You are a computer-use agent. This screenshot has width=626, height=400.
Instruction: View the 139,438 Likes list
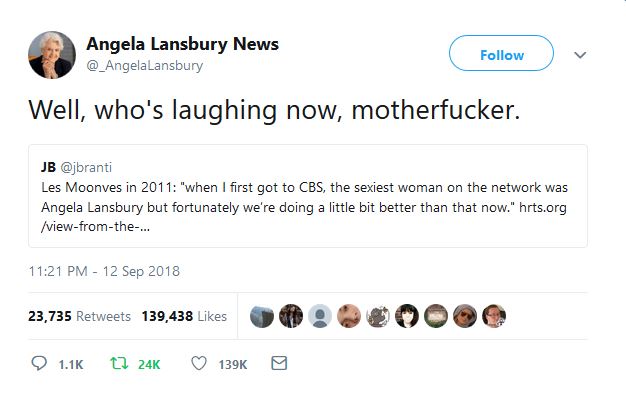[x=184, y=316]
